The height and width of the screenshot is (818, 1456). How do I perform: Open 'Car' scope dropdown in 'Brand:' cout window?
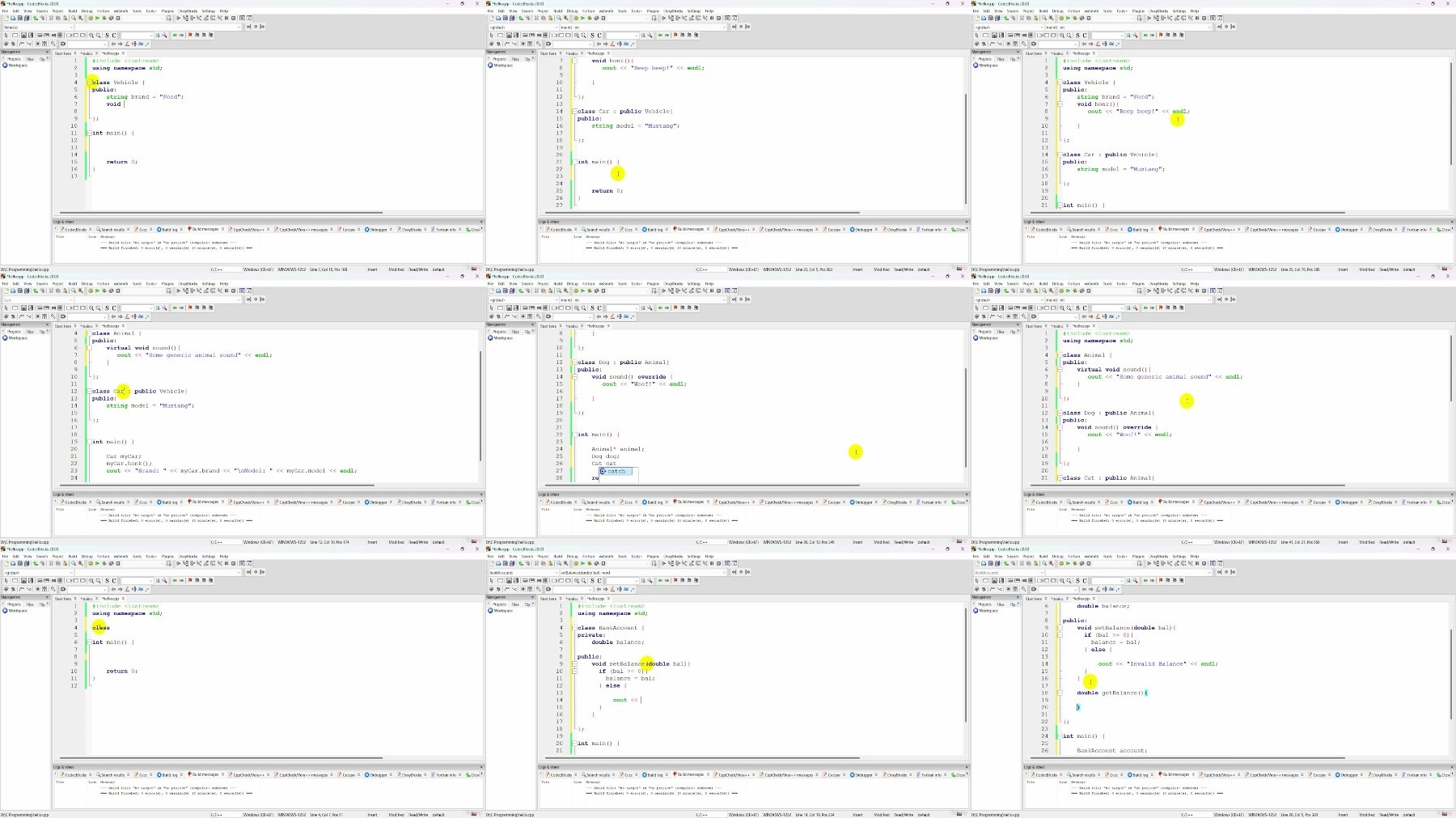[39, 299]
